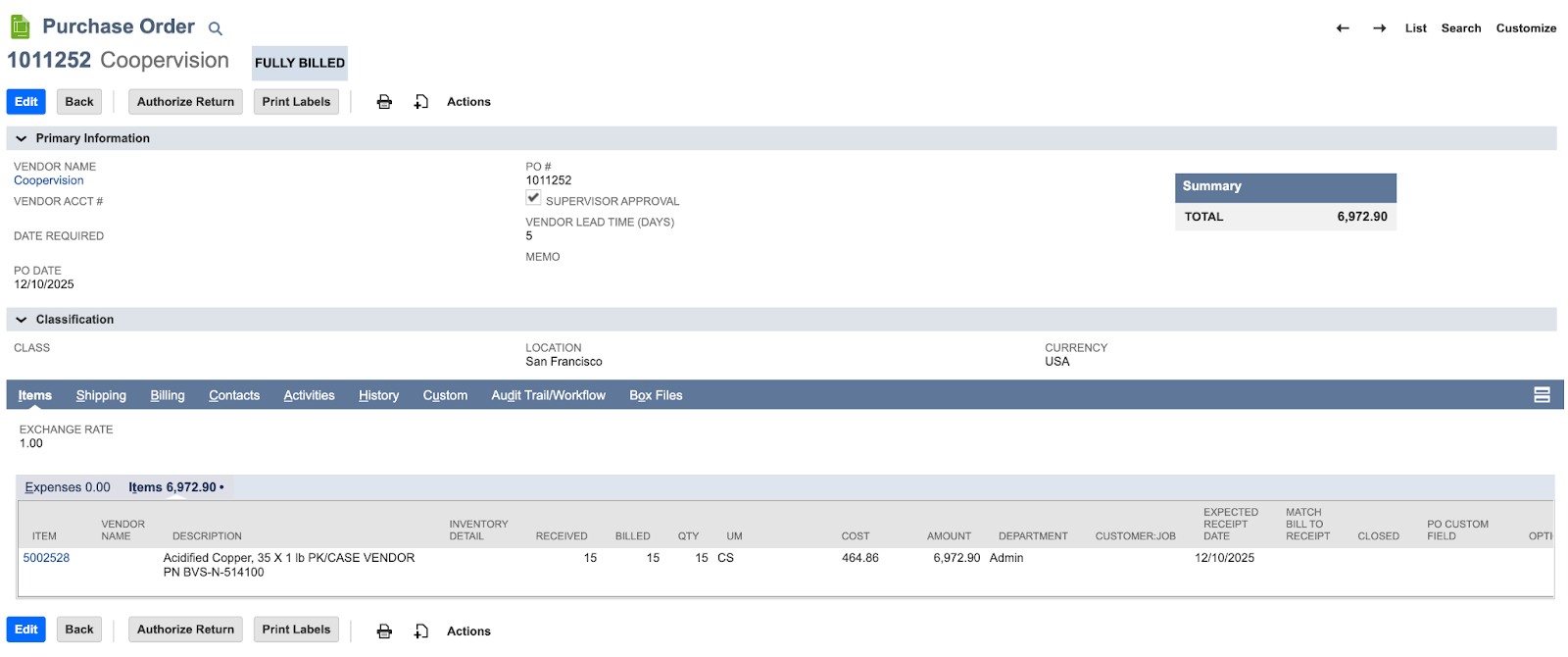
Task: Select the Expenses 0.00 sublist tab
Action: [x=68, y=487]
